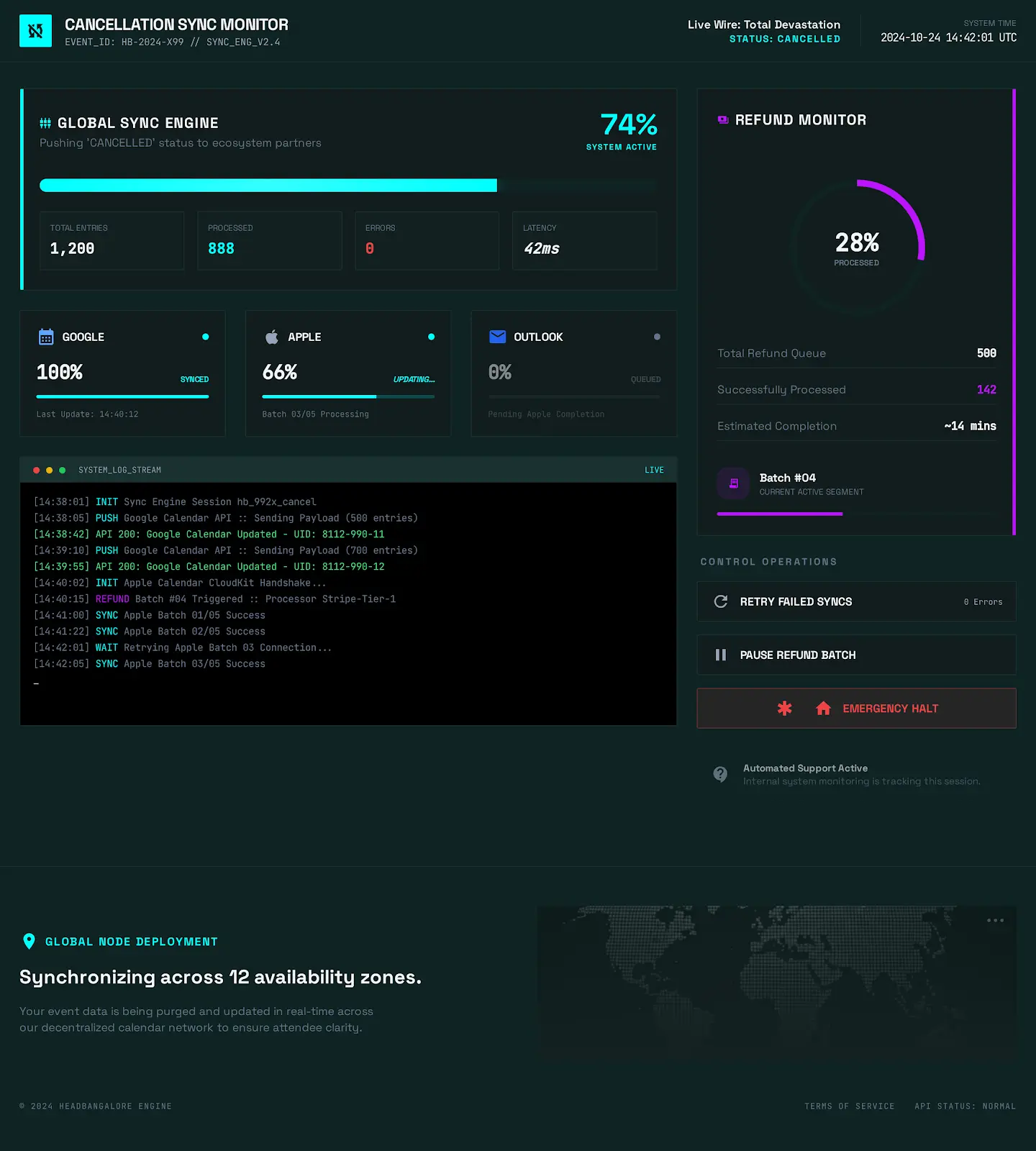Pause the refund batch

pyautogui.click(x=856, y=655)
